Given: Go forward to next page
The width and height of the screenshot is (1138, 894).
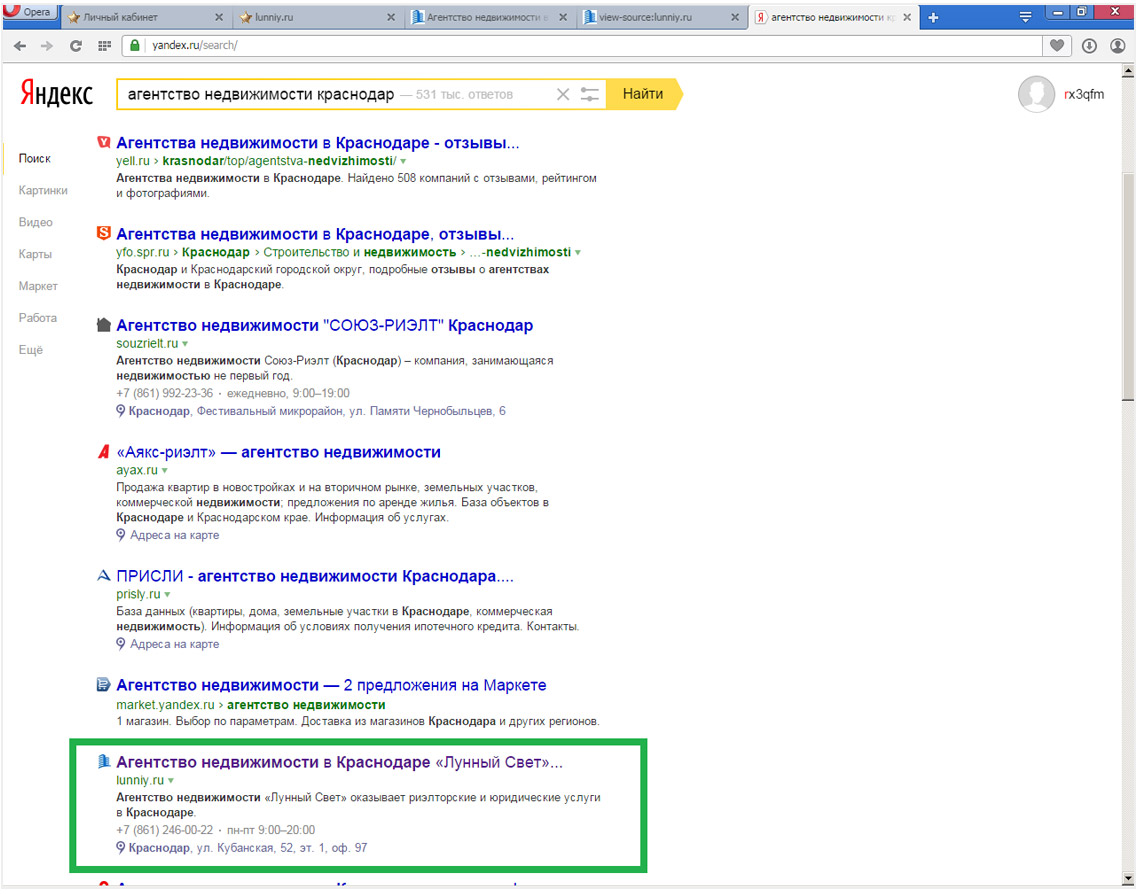Looking at the screenshot, I should point(47,46).
